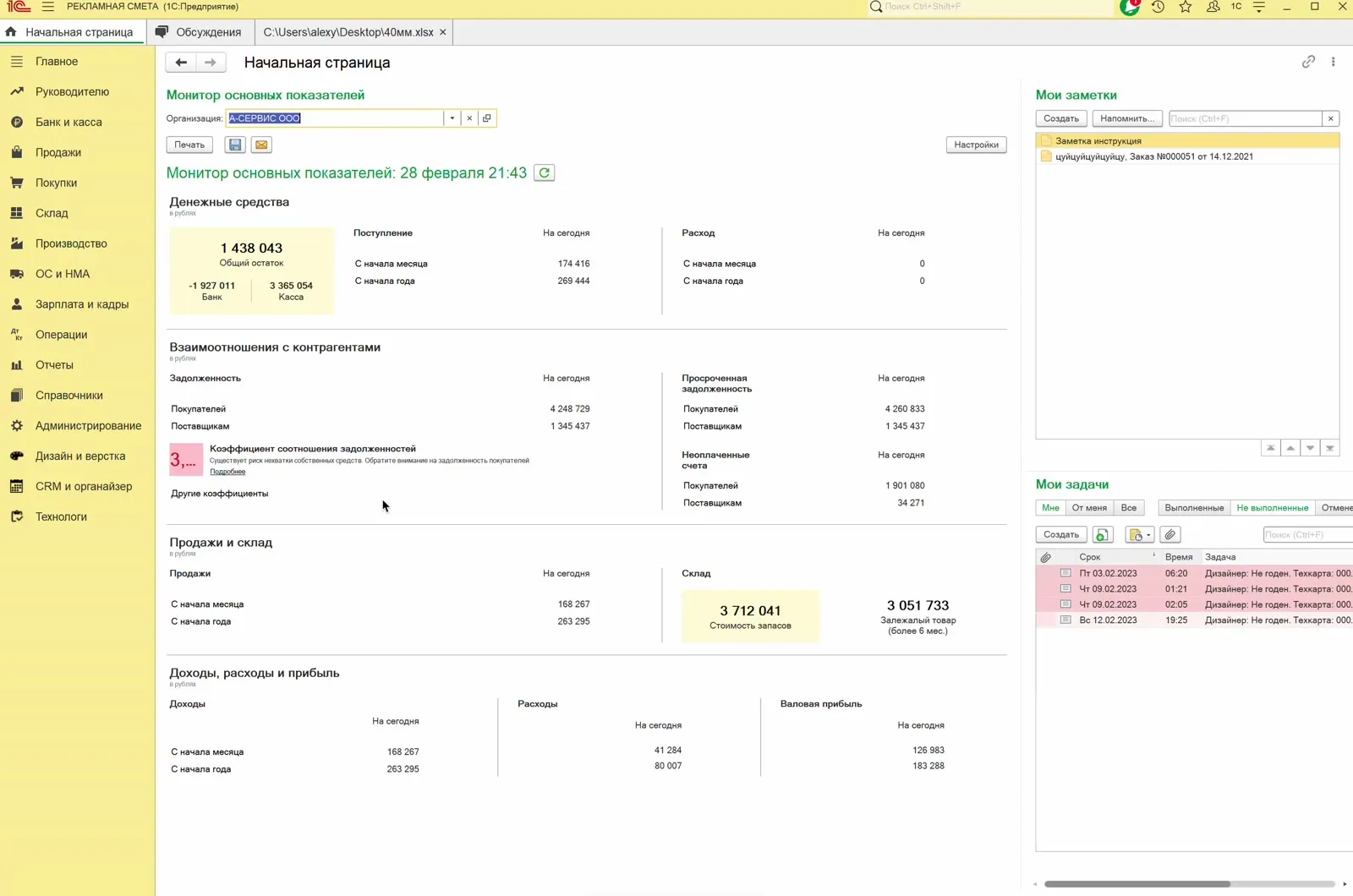1353x896 pixels.
Task: Switch to Обсуждения tab
Action: point(200,32)
